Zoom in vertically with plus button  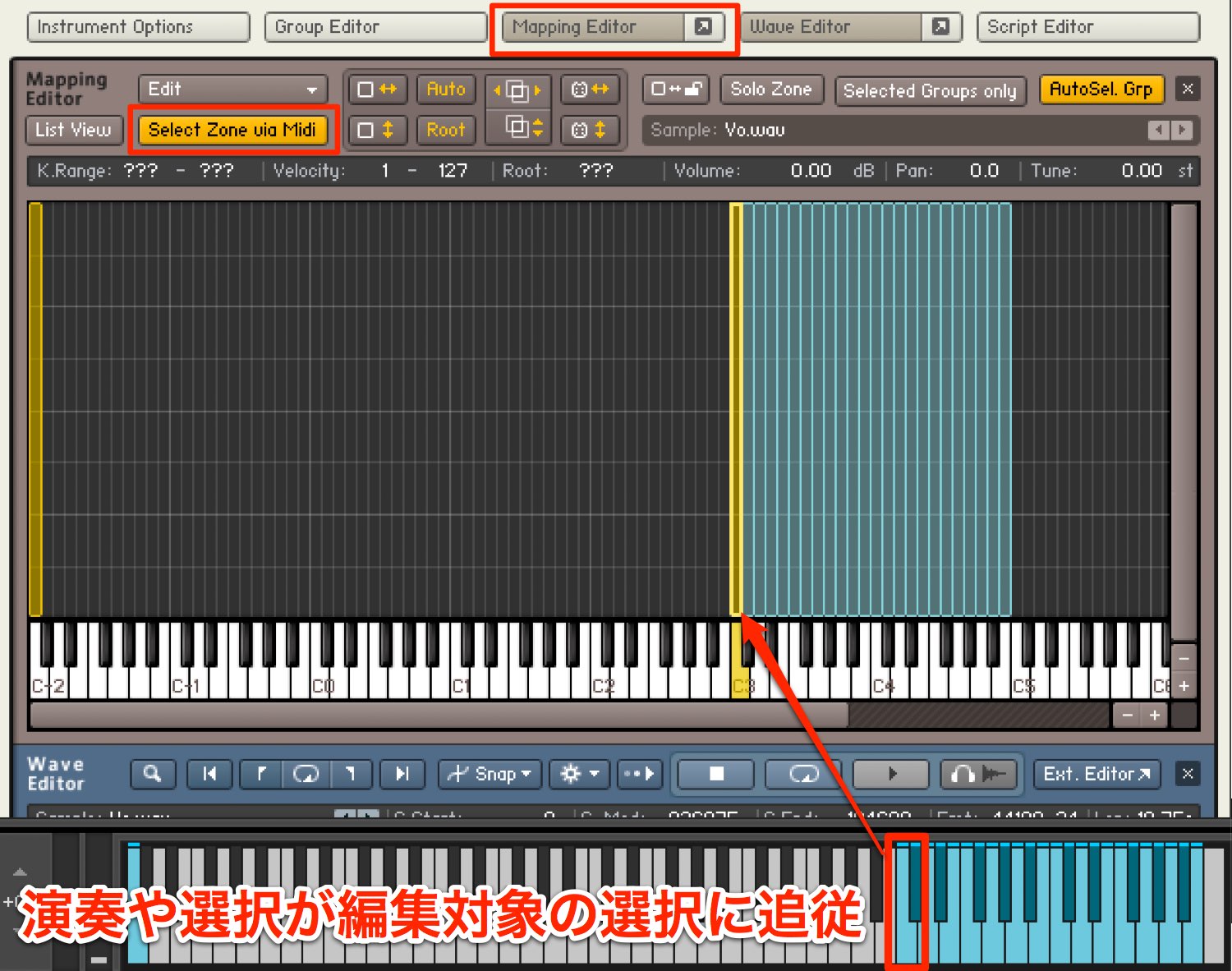[1184, 685]
